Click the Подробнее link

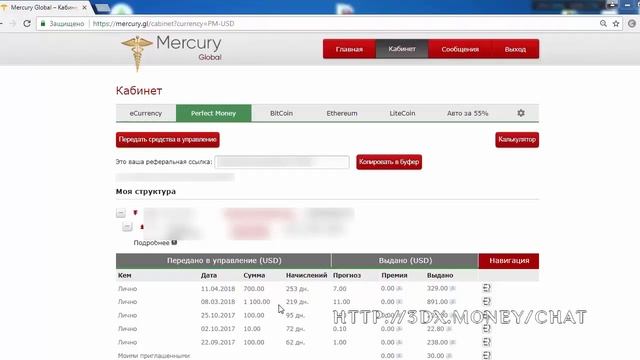pyautogui.click(x=151, y=243)
